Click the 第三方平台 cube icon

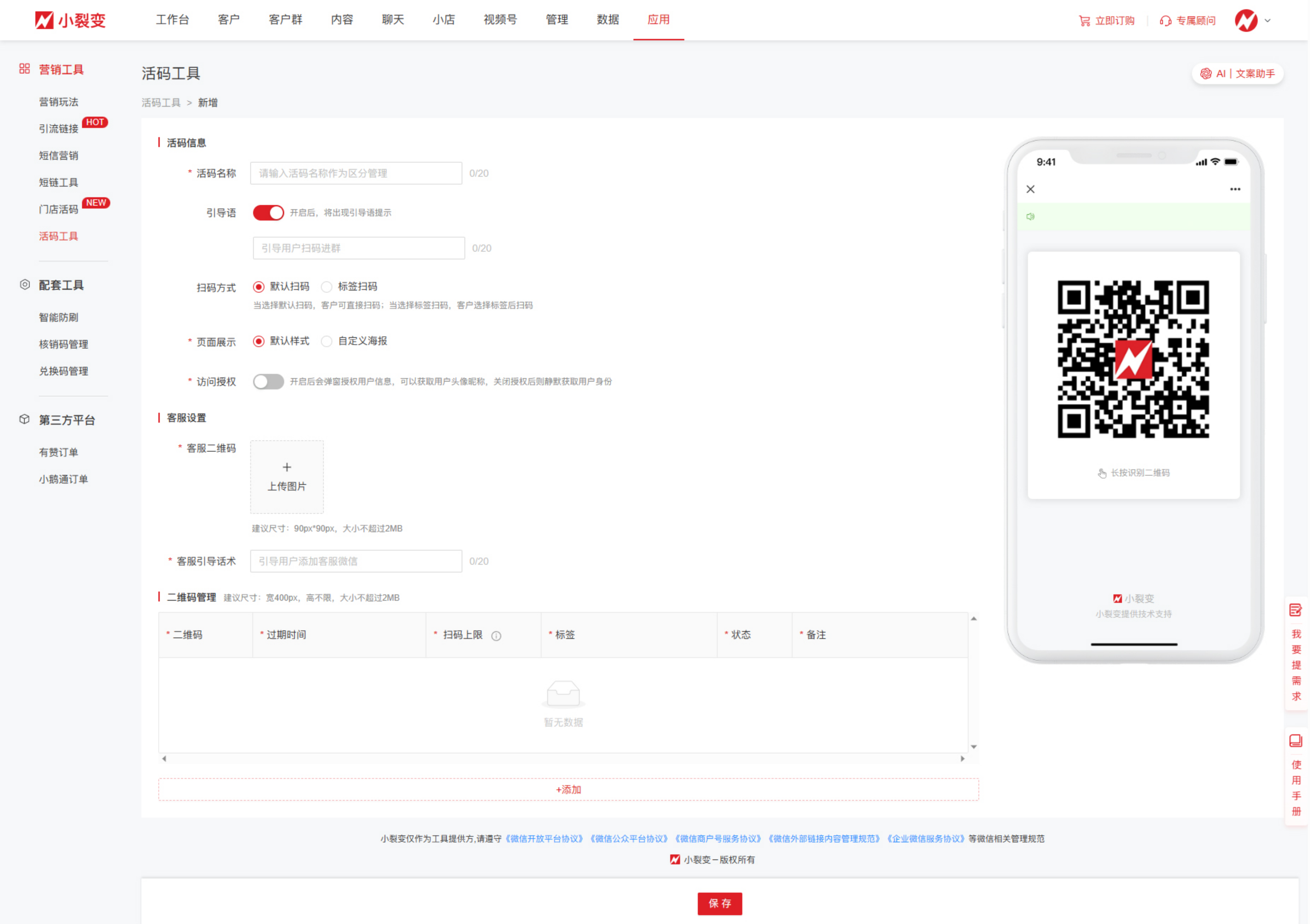(24, 419)
